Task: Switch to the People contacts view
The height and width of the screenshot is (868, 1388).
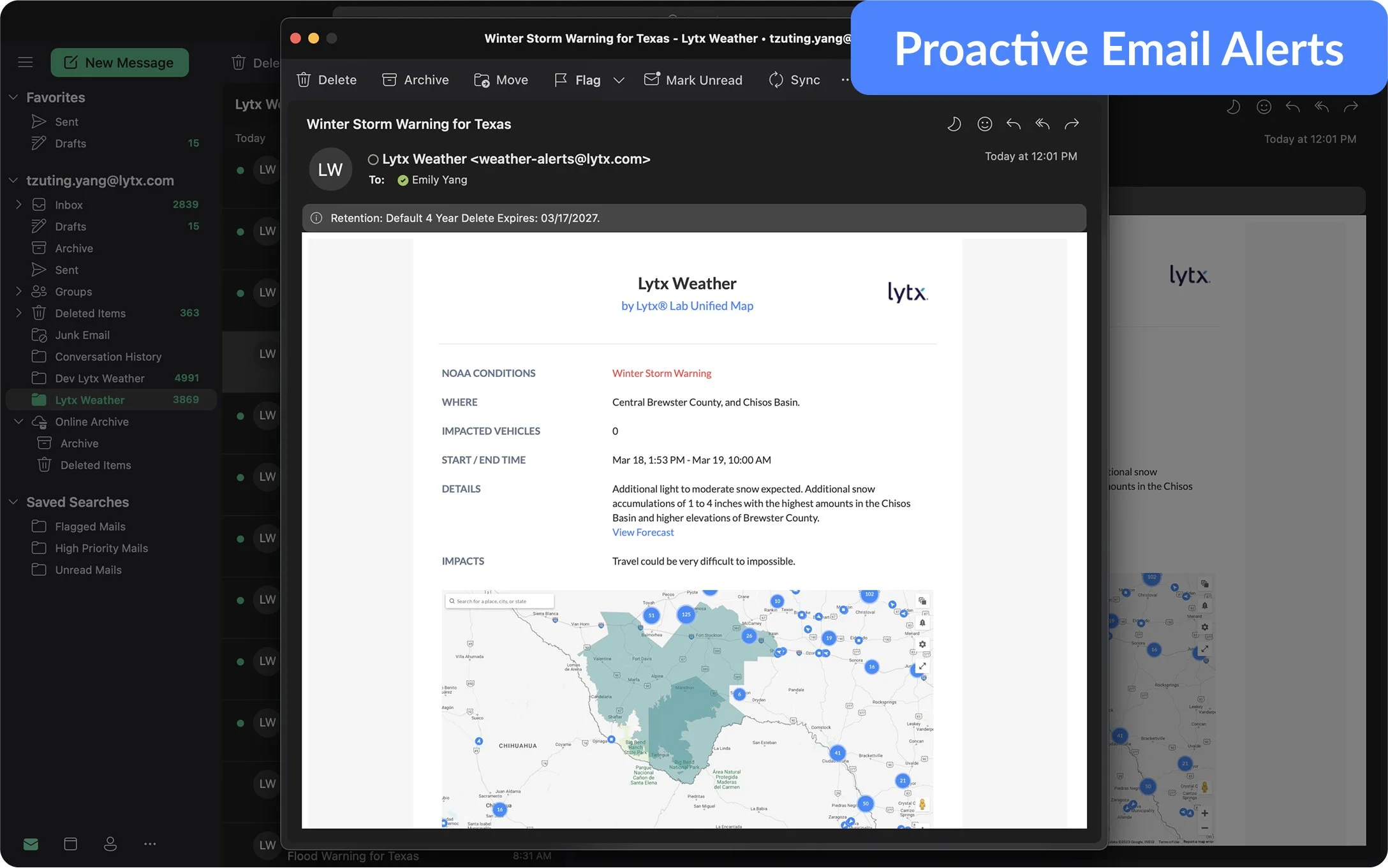Action: point(110,844)
